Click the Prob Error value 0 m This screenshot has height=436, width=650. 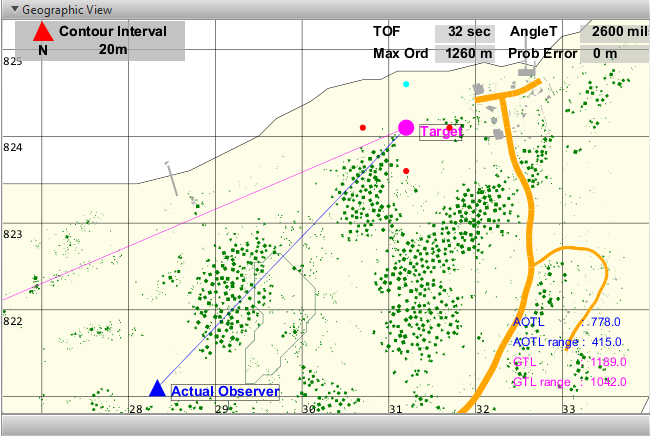(x=615, y=53)
